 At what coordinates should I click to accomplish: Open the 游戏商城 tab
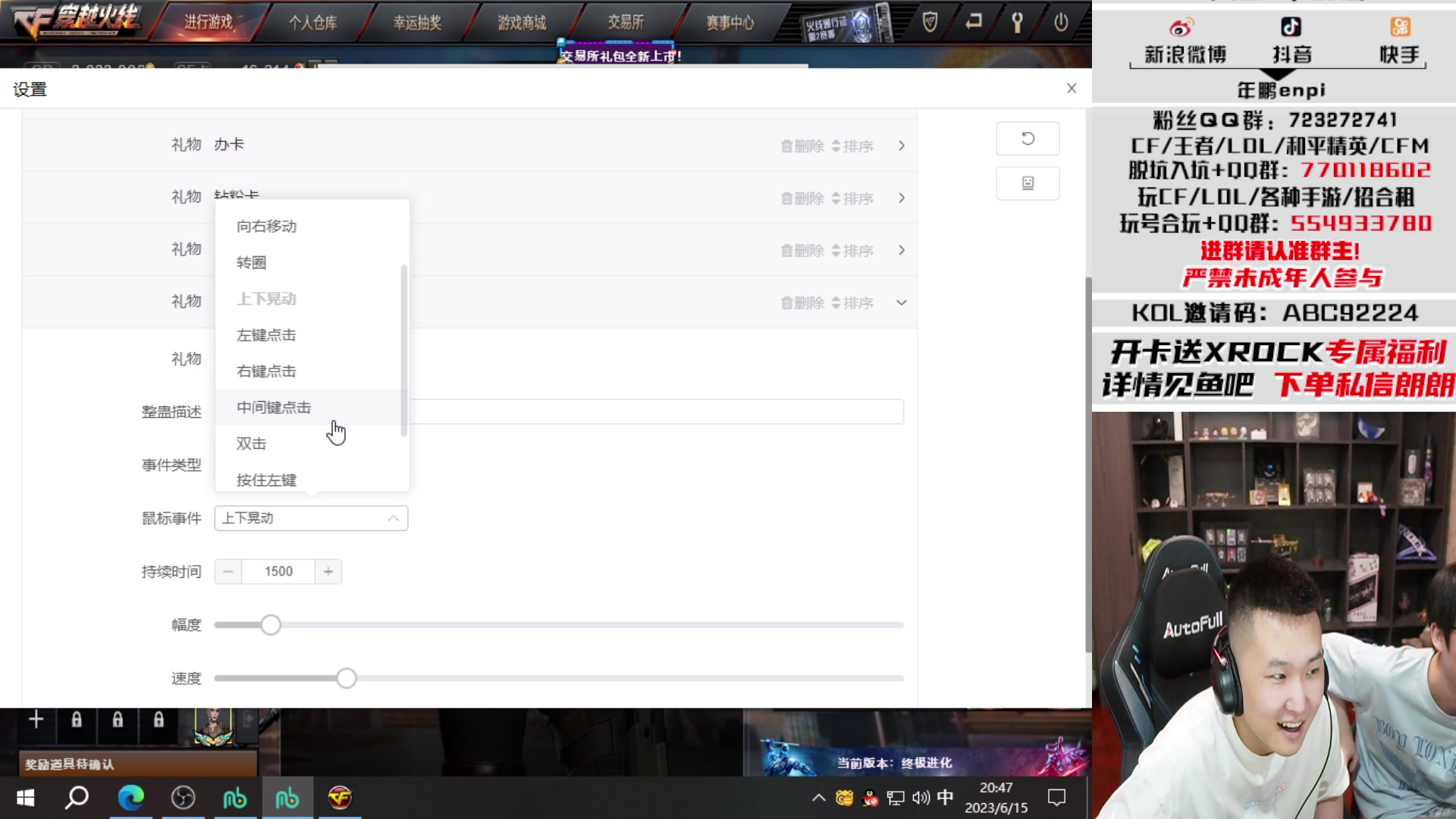522,23
